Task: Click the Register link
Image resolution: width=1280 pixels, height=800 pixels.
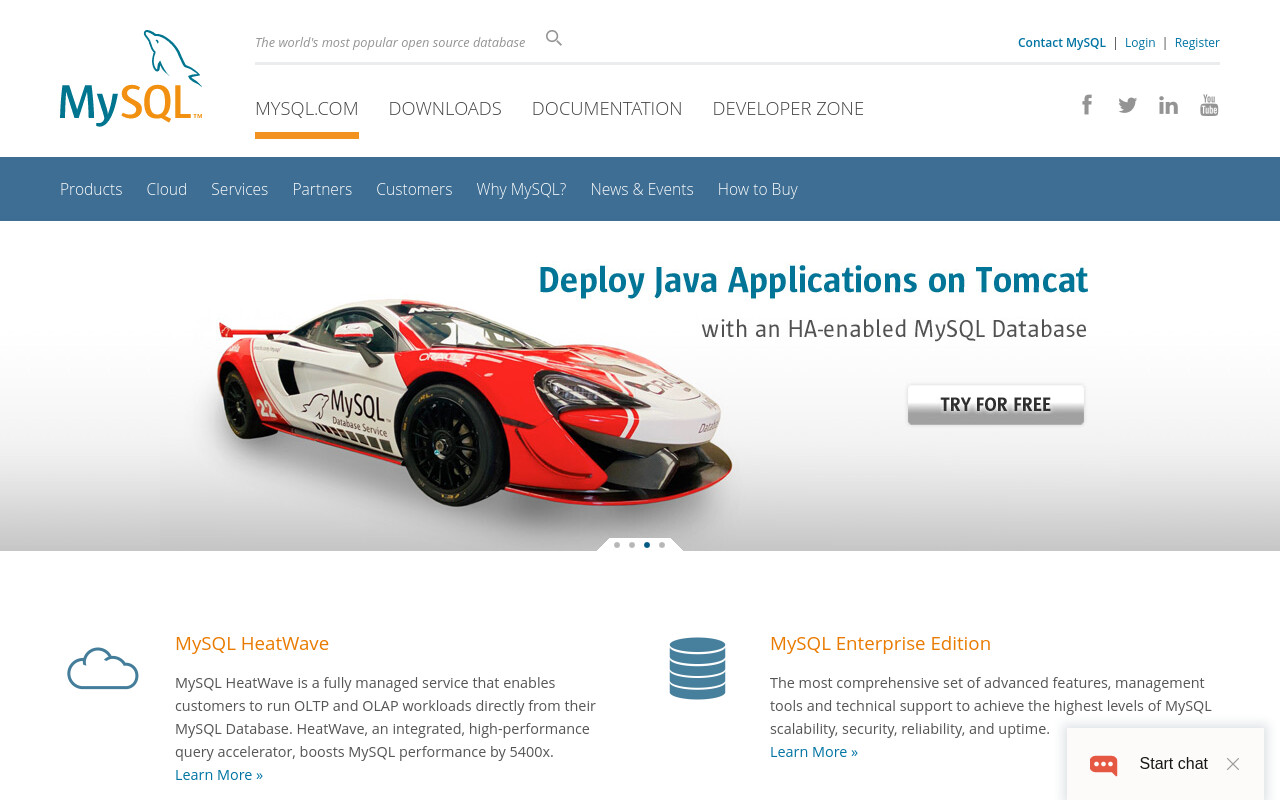Action: click(x=1197, y=42)
